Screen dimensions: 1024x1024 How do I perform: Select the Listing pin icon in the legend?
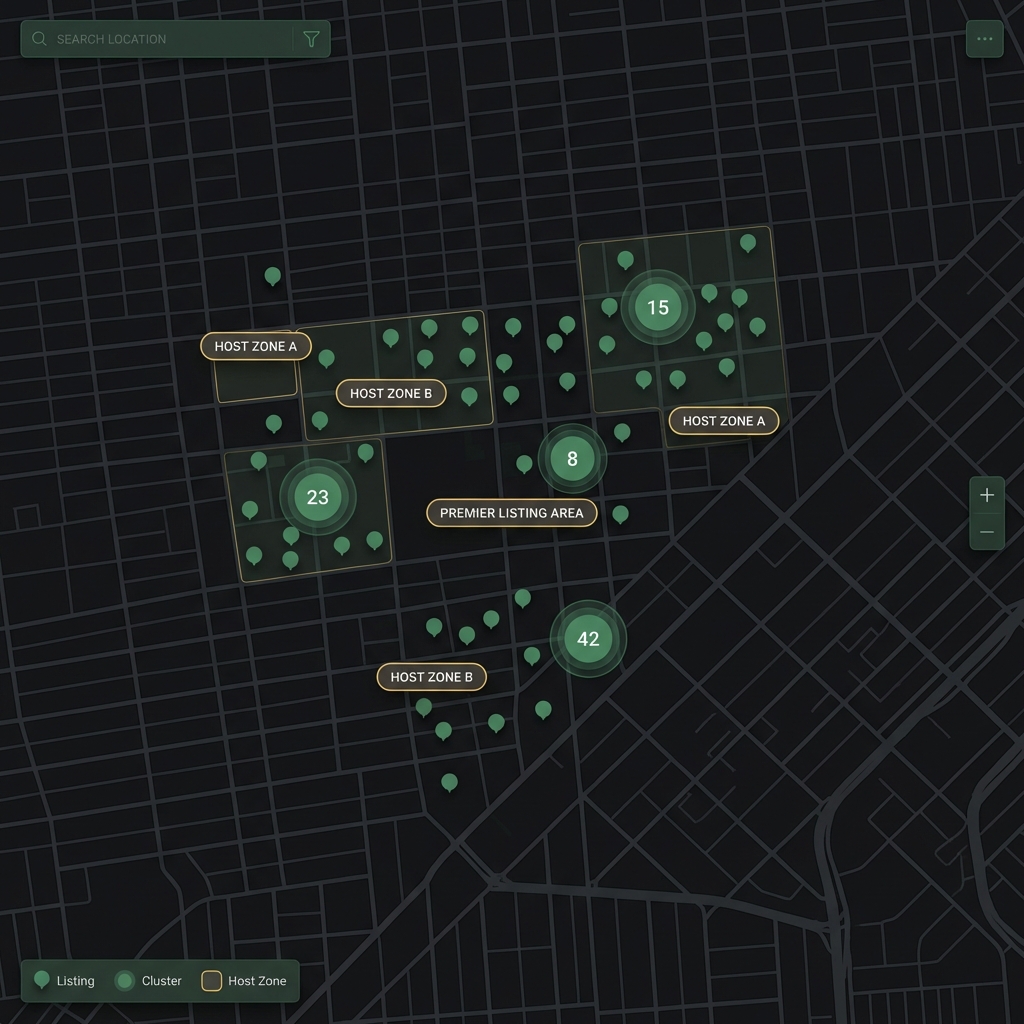click(x=40, y=980)
